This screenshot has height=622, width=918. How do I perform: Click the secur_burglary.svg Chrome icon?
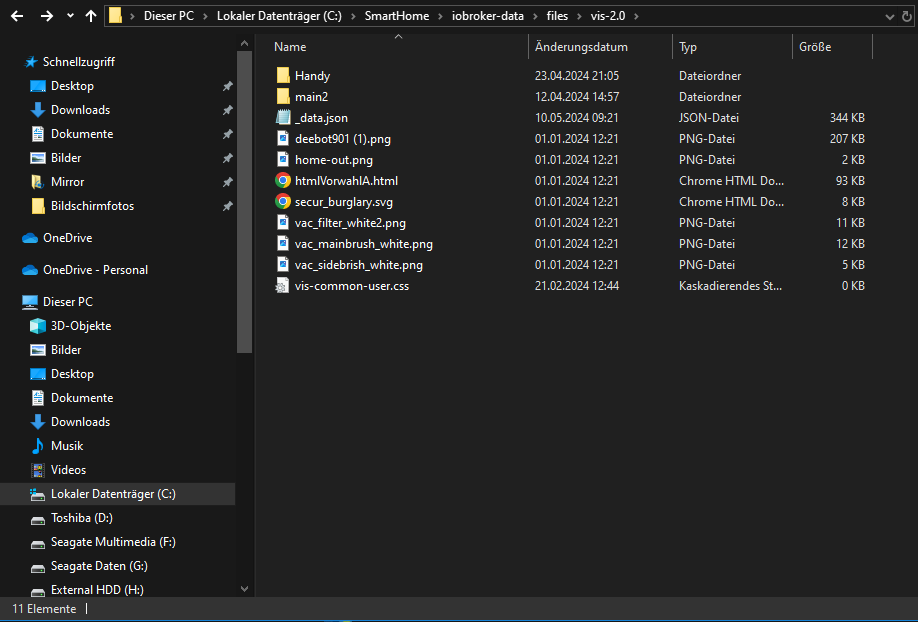[x=283, y=202]
